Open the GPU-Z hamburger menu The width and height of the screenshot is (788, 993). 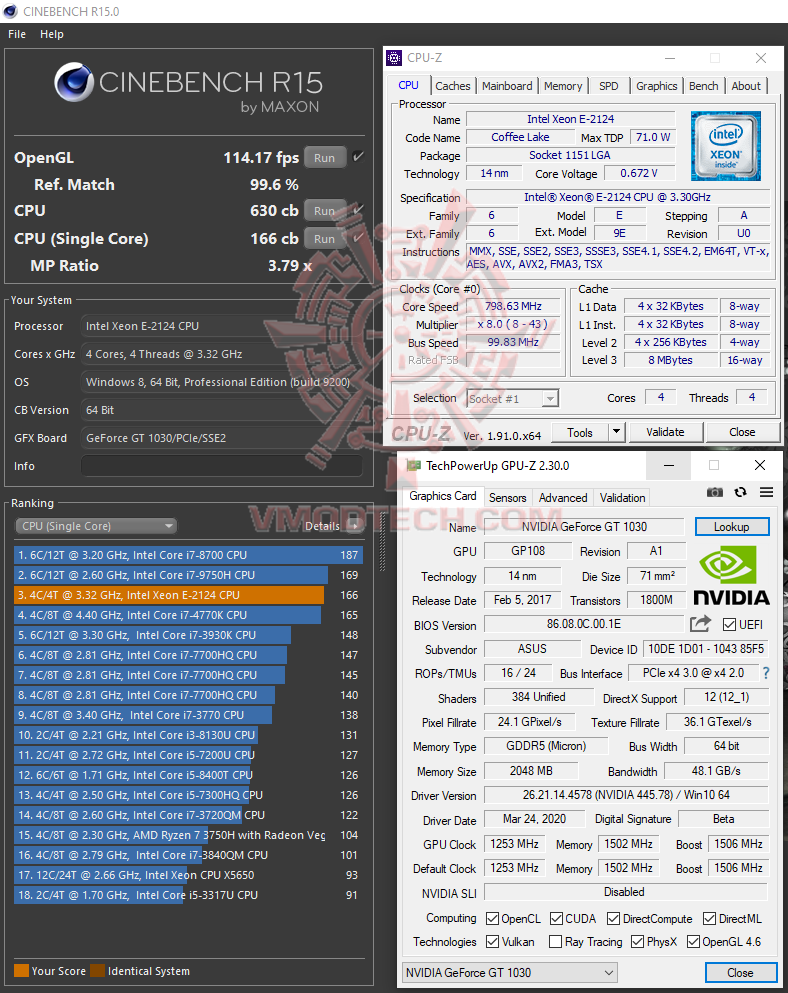click(x=766, y=492)
